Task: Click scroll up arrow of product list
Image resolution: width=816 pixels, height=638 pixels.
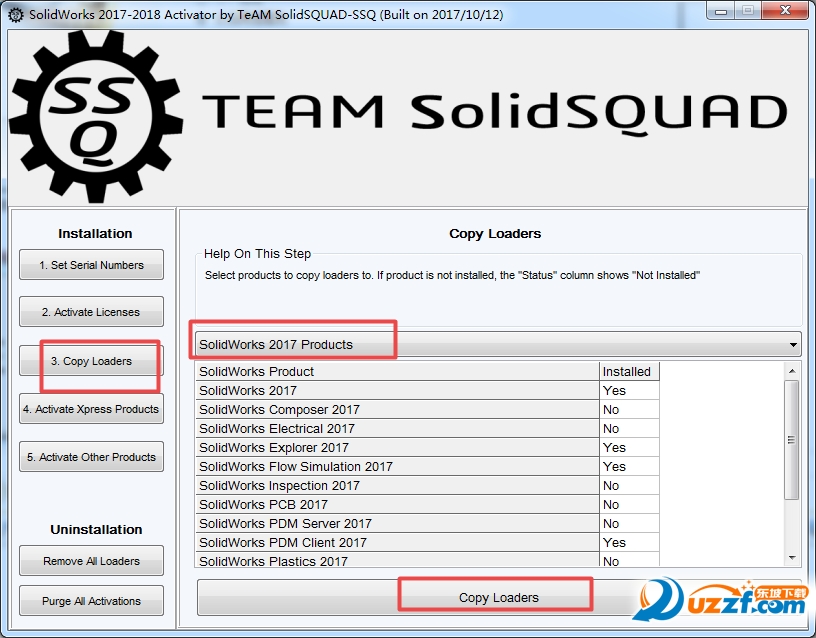Action: point(792,371)
